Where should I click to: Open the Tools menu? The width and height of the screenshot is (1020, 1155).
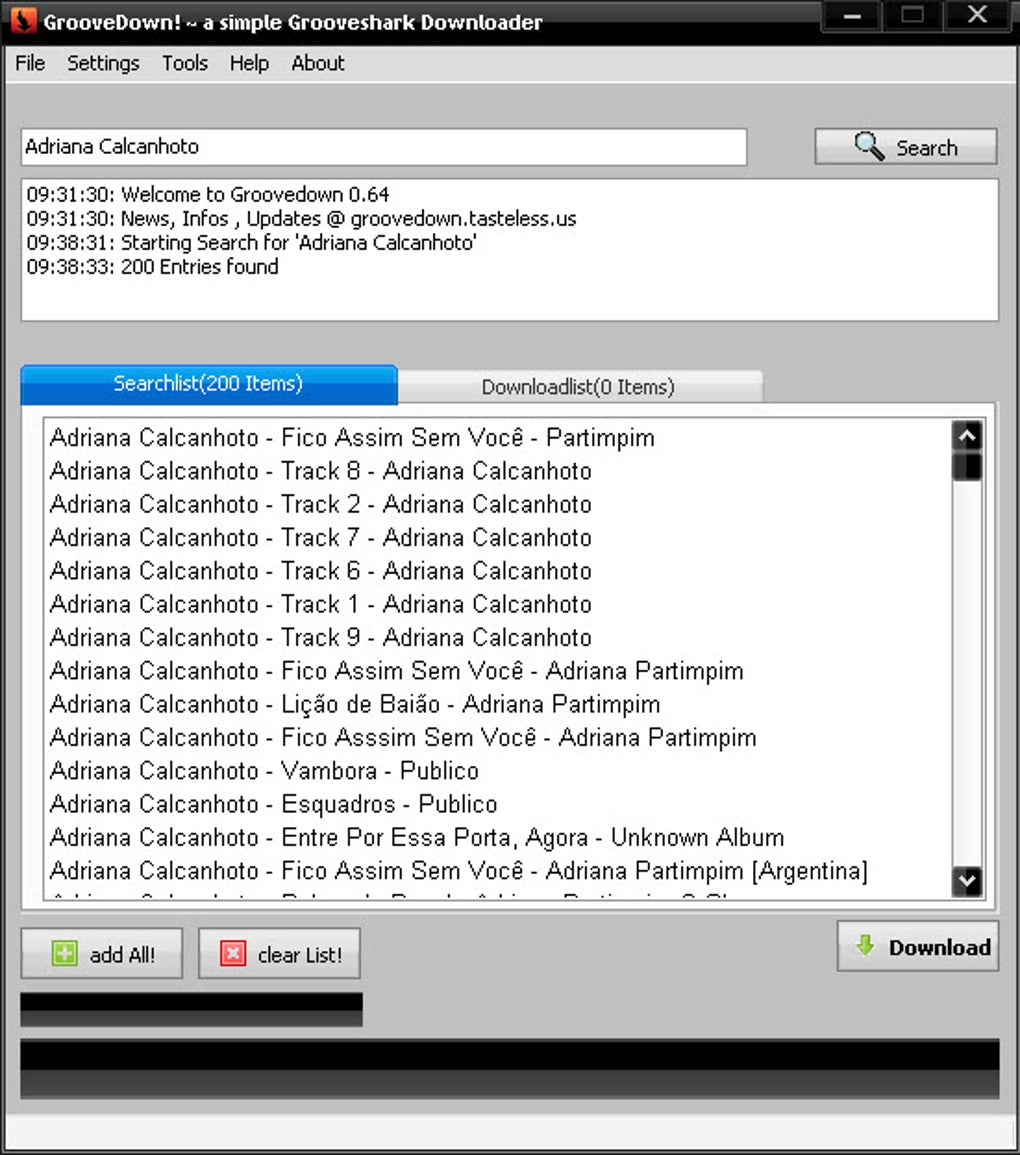pyautogui.click(x=185, y=63)
